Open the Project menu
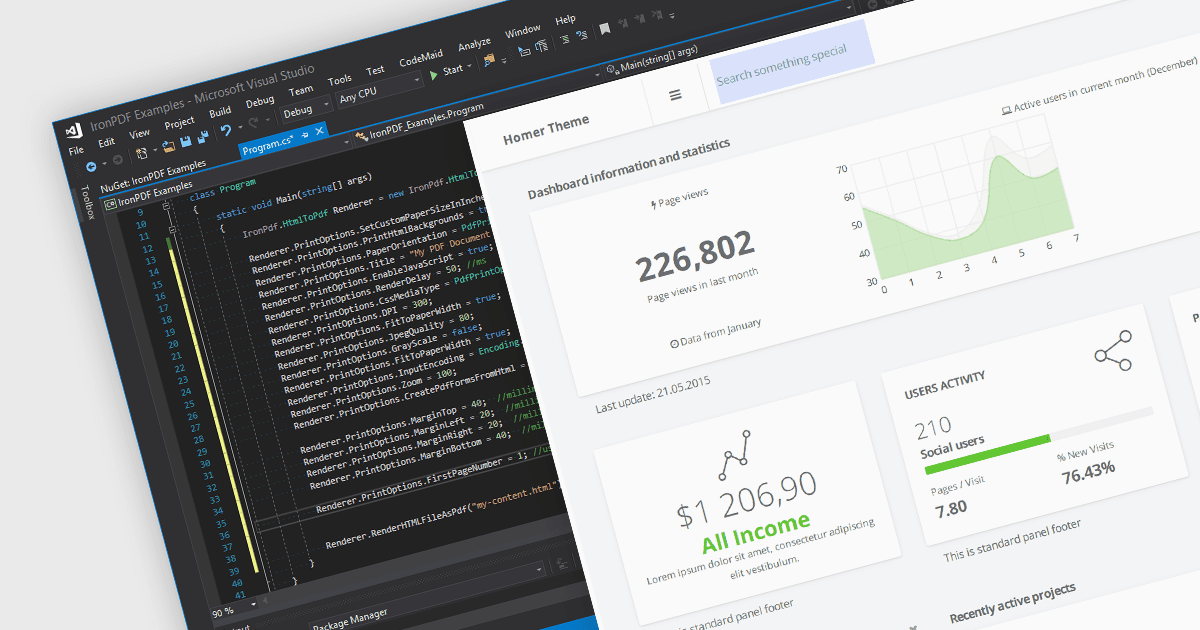The image size is (1200, 630). coord(179,122)
